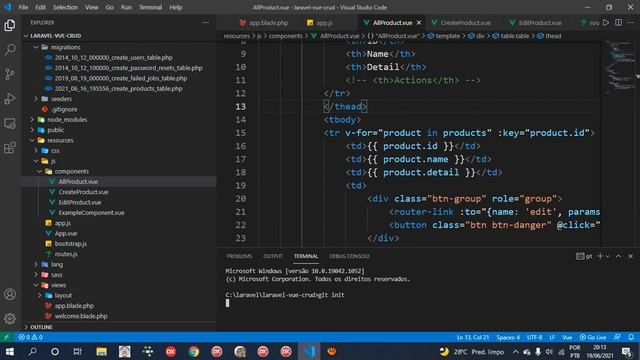The width and height of the screenshot is (640, 360).
Task: Open Google Chrome from taskbar
Action: coord(194,351)
